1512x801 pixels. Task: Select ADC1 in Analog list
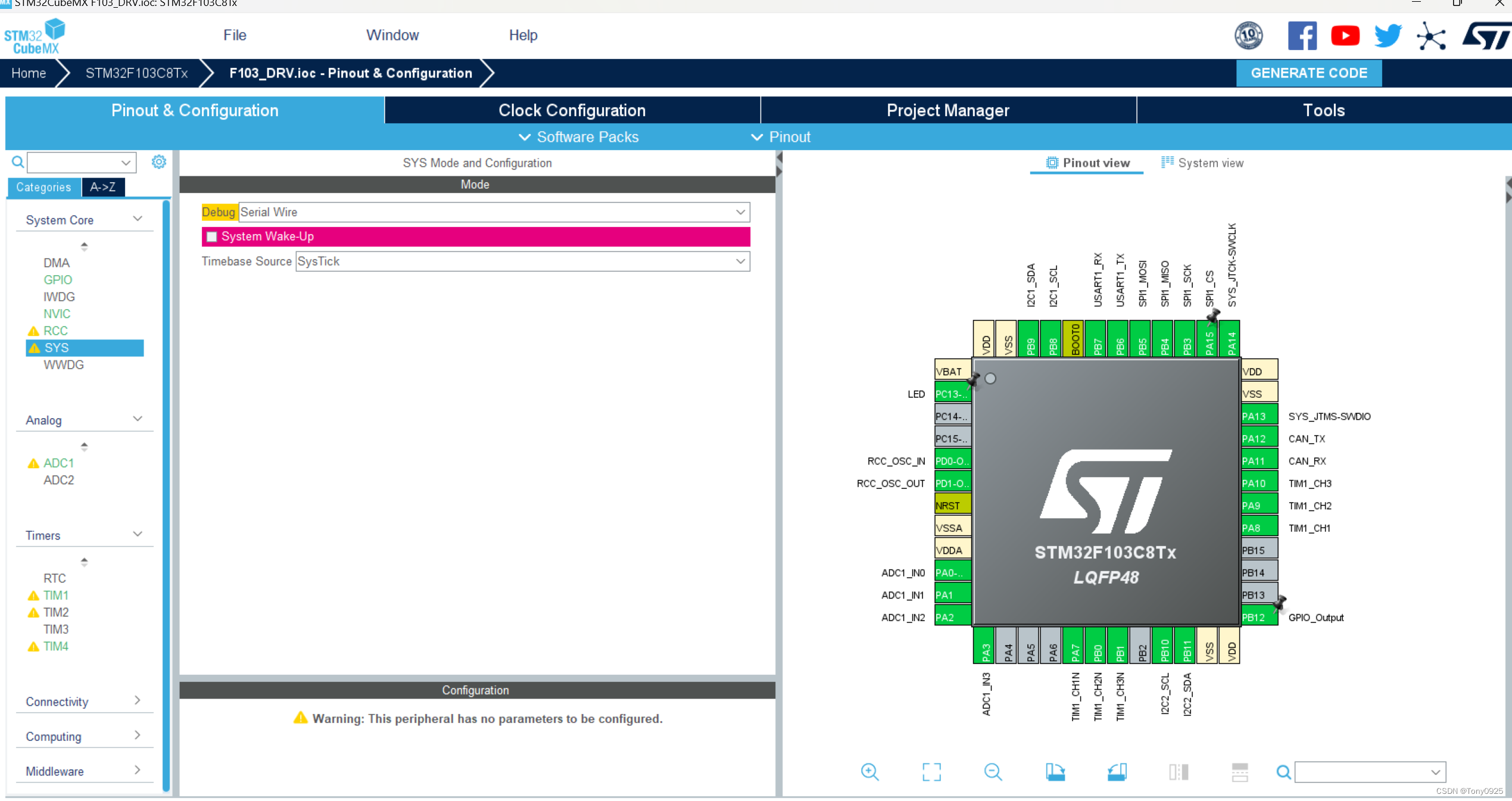pos(58,463)
